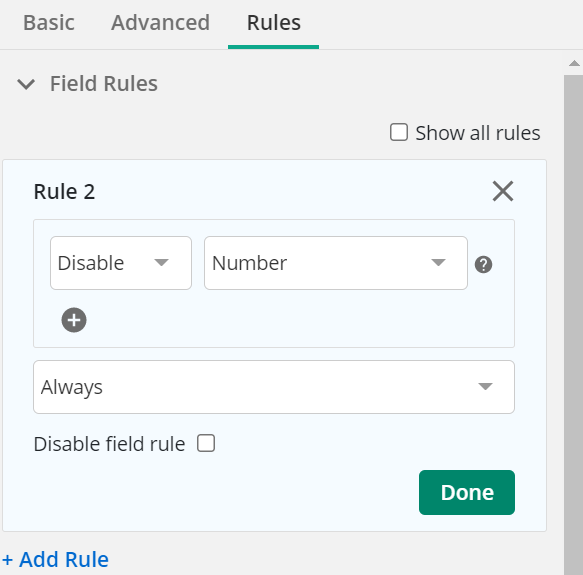Open the help question mark icon
This screenshot has width=583, height=575.
483,264
